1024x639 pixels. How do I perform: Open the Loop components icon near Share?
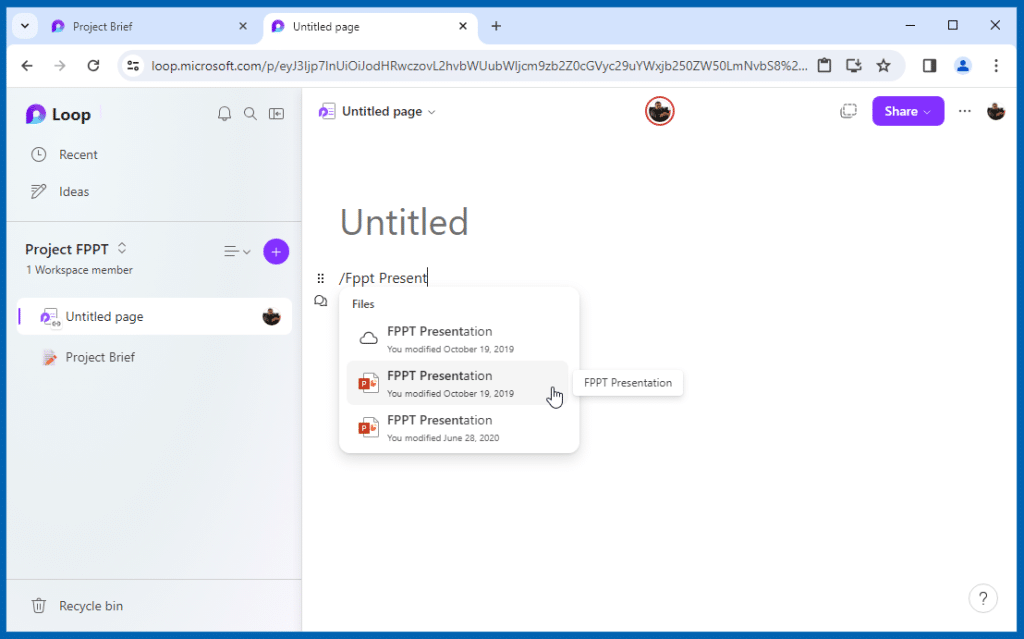[x=849, y=111]
